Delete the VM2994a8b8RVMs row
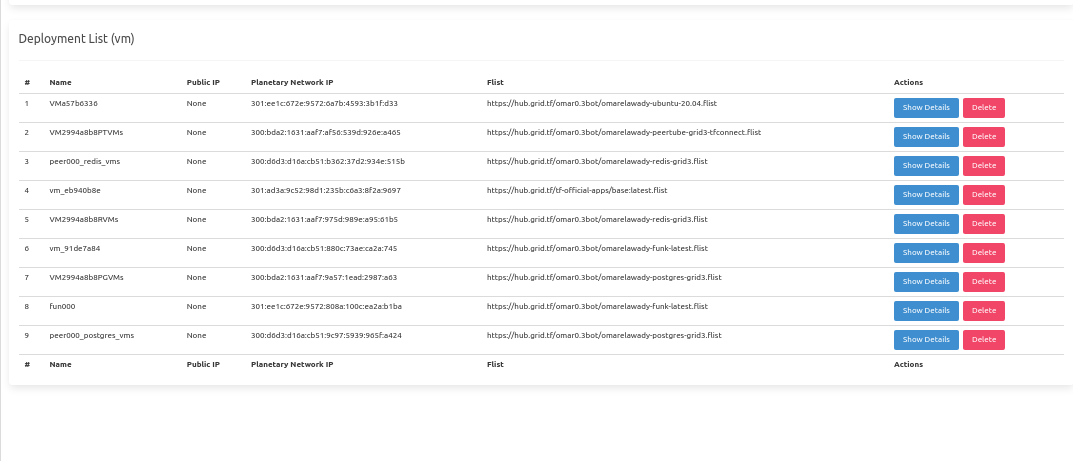1073x461 pixels. pyautogui.click(x=983, y=224)
